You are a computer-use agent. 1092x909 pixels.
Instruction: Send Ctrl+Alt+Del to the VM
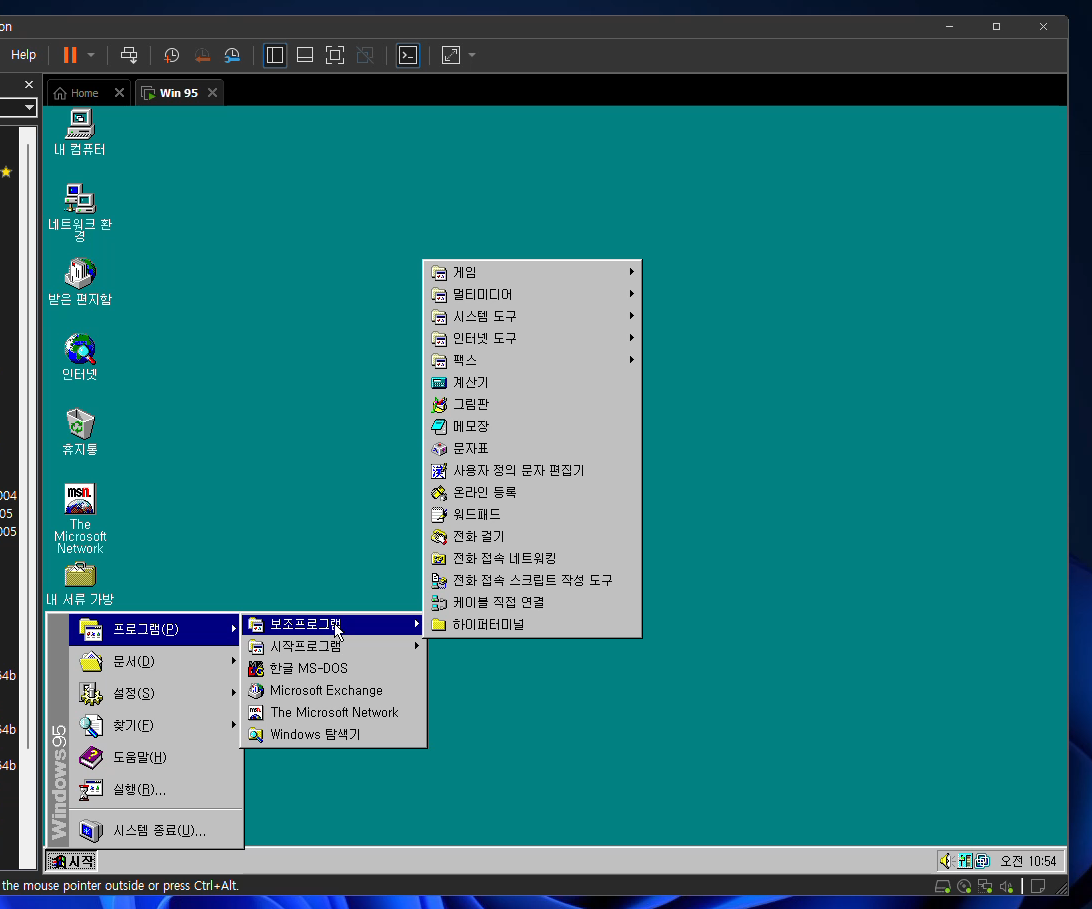point(129,55)
